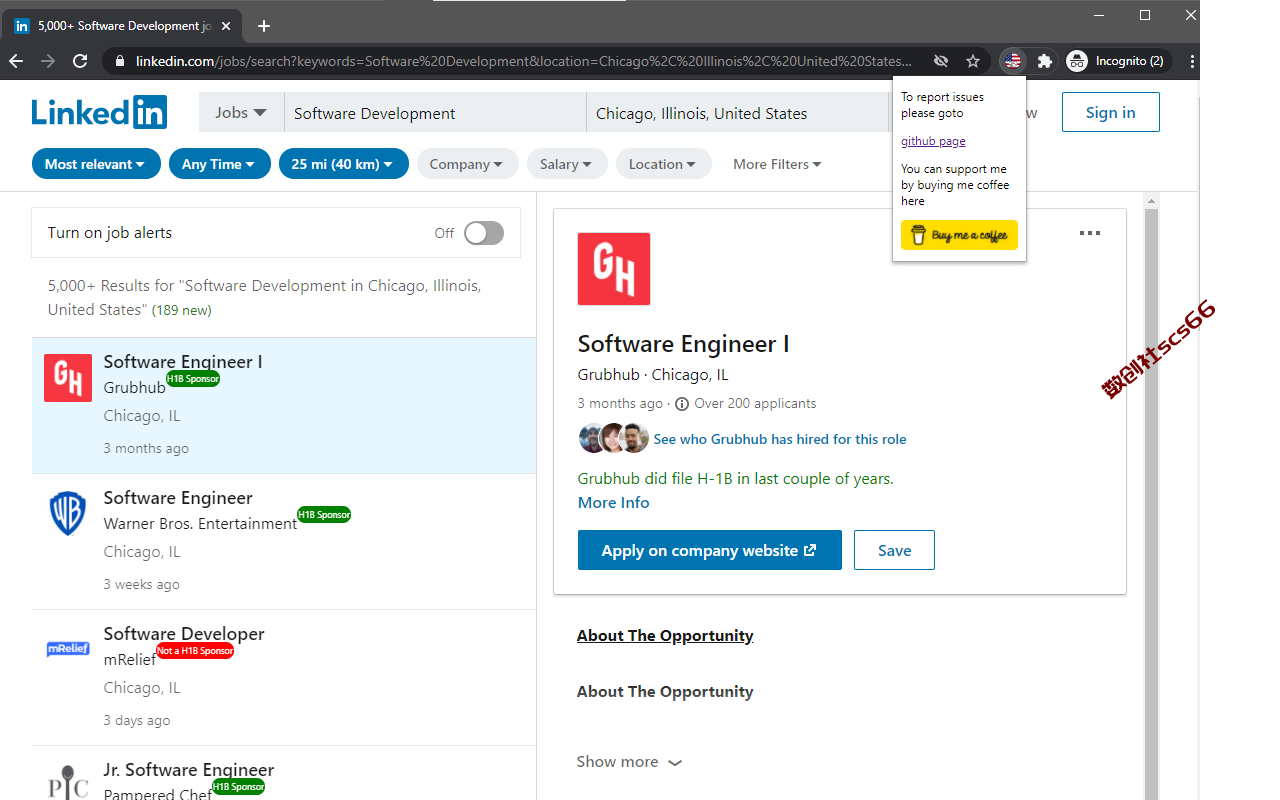Screen dimensions: 1280x800
Task: Click the browser address bar URL
Action: point(523,61)
